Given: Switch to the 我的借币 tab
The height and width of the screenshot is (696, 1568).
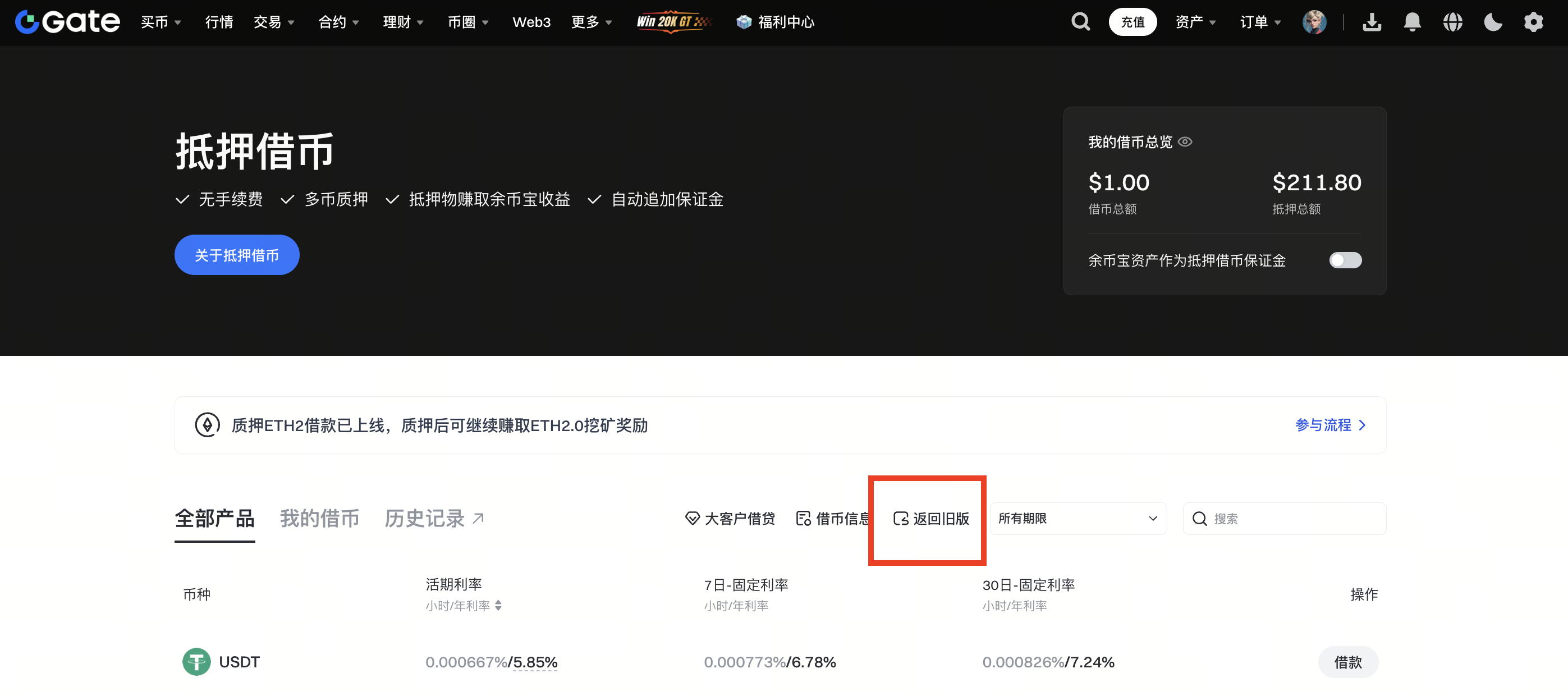Looking at the screenshot, I should pyautogui.click(x=319, y=518).
